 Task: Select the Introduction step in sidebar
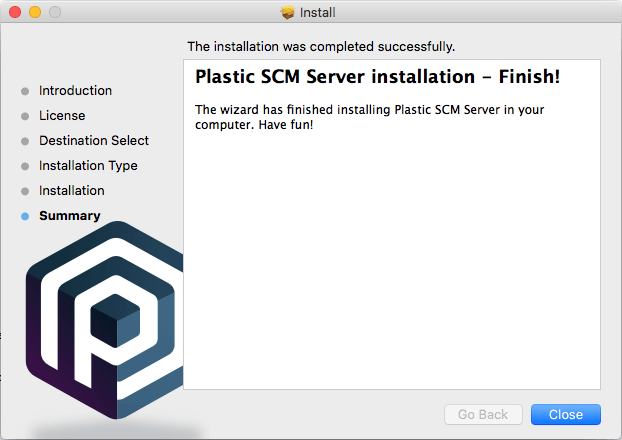pos(75,90)
